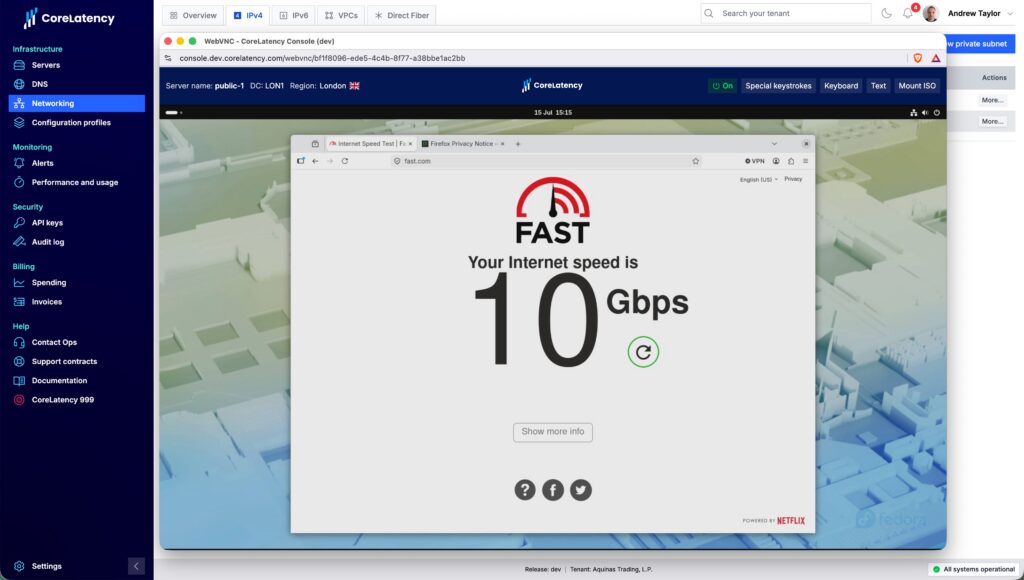Click the Text button
The image size is (1024, 580).
(878, 86)
